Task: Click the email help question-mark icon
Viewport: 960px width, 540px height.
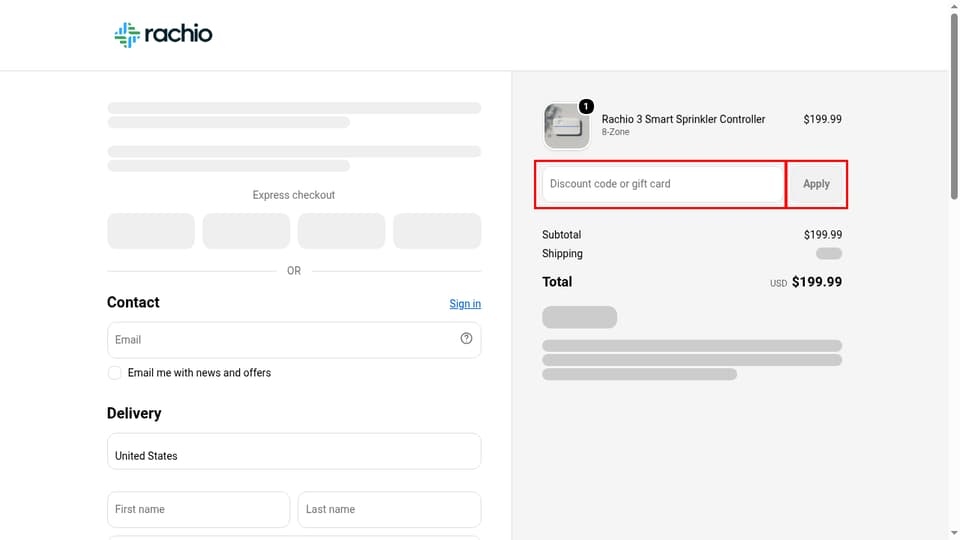Action: click(466, 339)
